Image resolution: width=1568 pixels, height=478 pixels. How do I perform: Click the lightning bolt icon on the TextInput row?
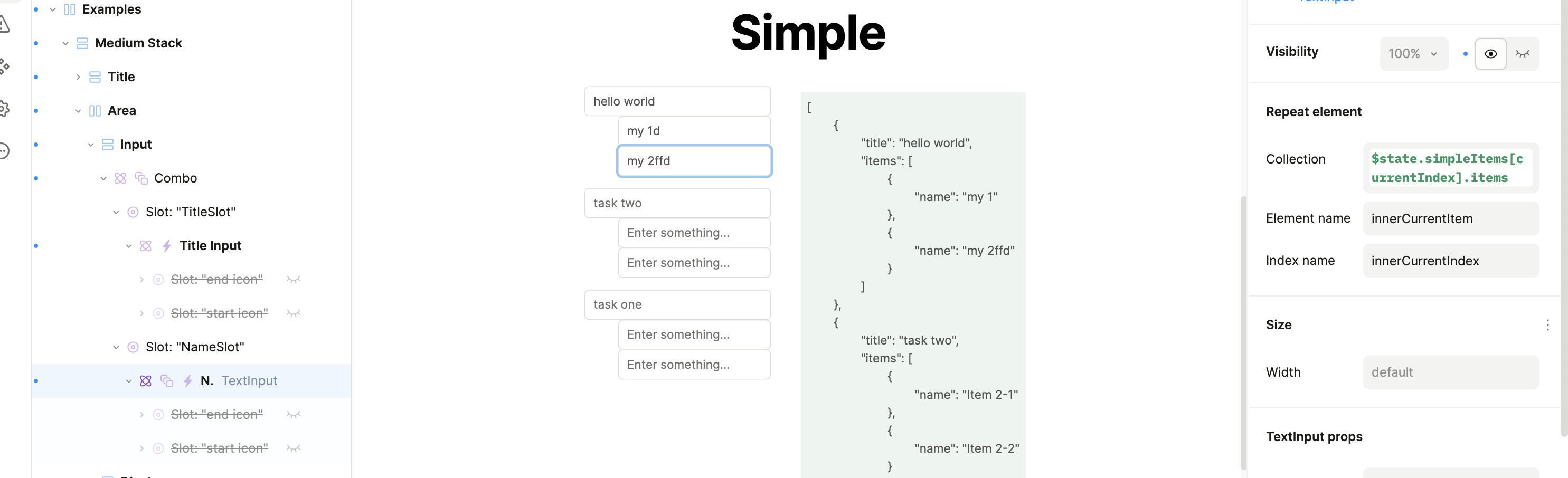click(x=188, y=381)
